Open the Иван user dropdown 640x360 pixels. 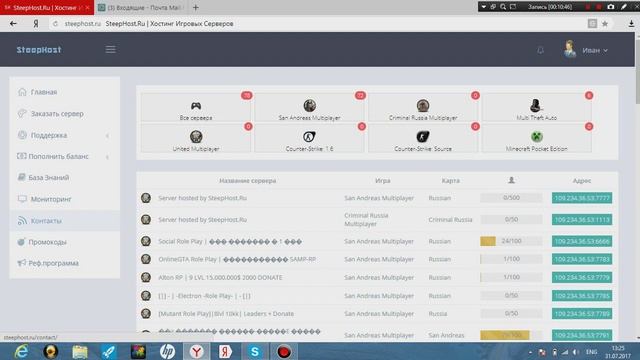tap(587, 50)
